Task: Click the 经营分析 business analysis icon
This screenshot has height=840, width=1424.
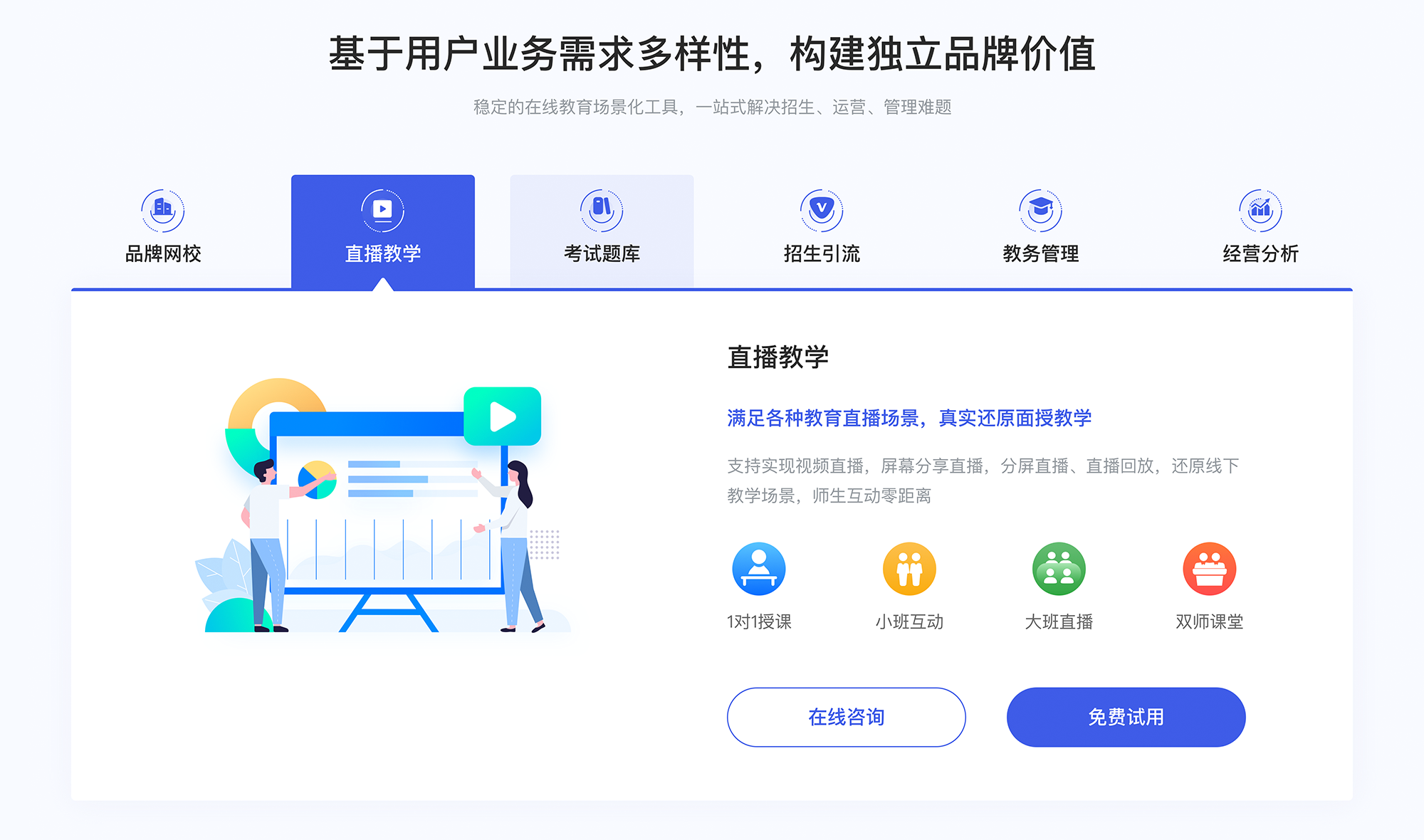Action: (1263, 206)
